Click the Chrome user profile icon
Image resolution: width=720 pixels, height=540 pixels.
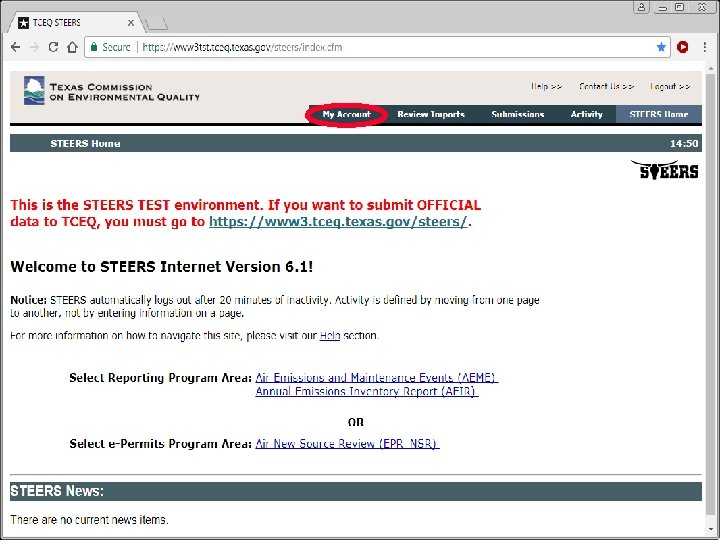(x=641, y=7)
